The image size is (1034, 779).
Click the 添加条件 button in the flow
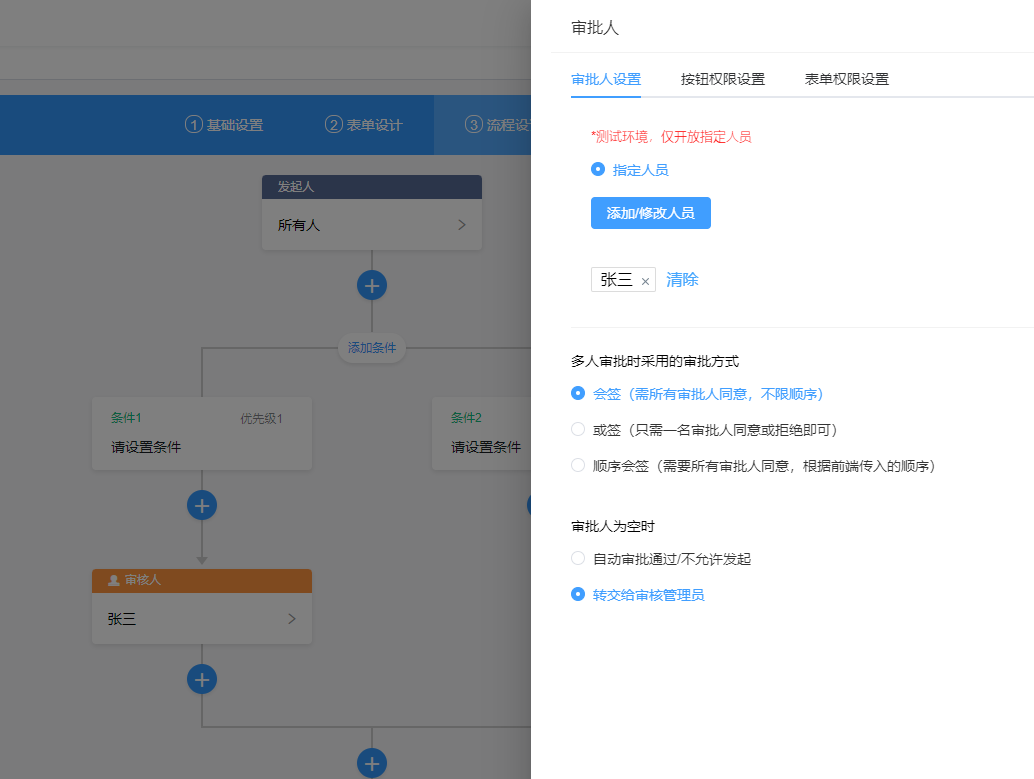(372, 348)
